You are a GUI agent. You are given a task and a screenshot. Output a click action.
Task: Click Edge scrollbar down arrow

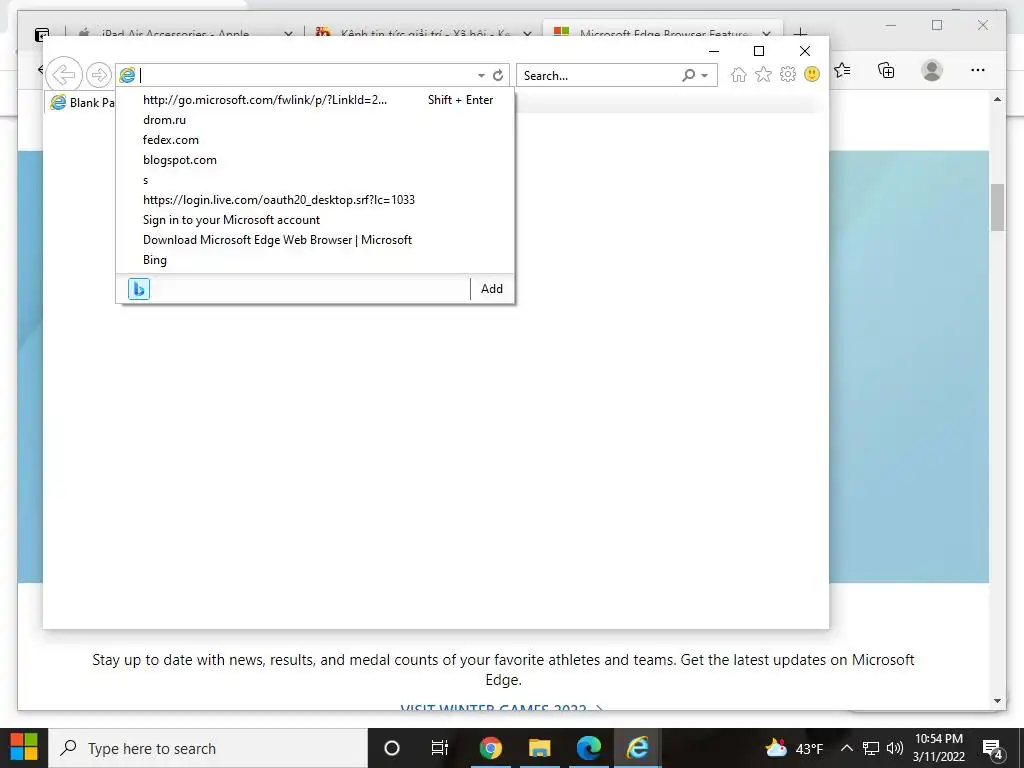[997, 701]
